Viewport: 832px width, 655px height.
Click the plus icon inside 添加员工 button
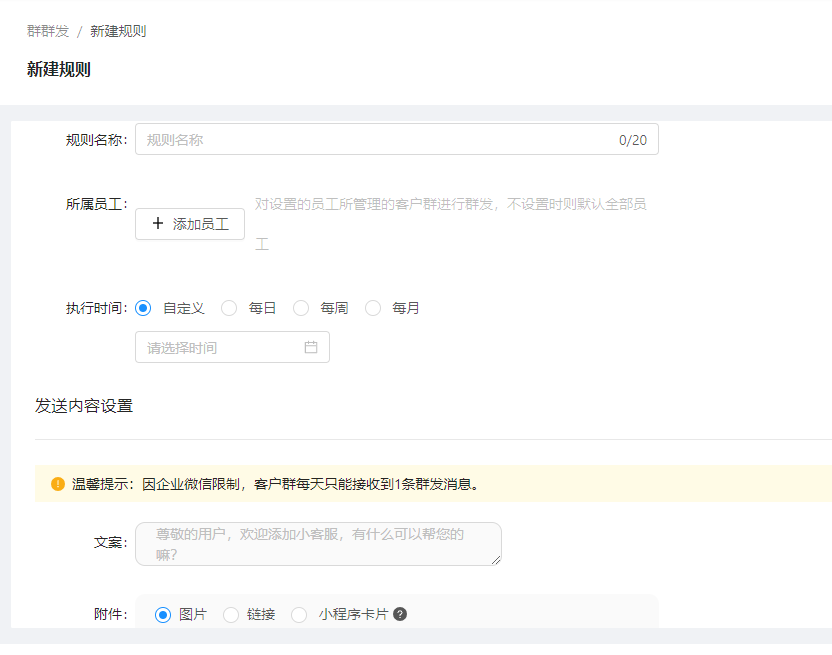point(160,223)
